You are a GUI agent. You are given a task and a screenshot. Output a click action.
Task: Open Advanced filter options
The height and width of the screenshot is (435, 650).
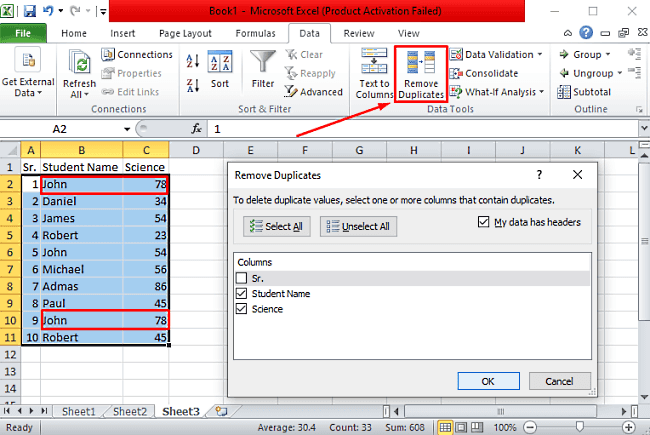click(313, 92)
